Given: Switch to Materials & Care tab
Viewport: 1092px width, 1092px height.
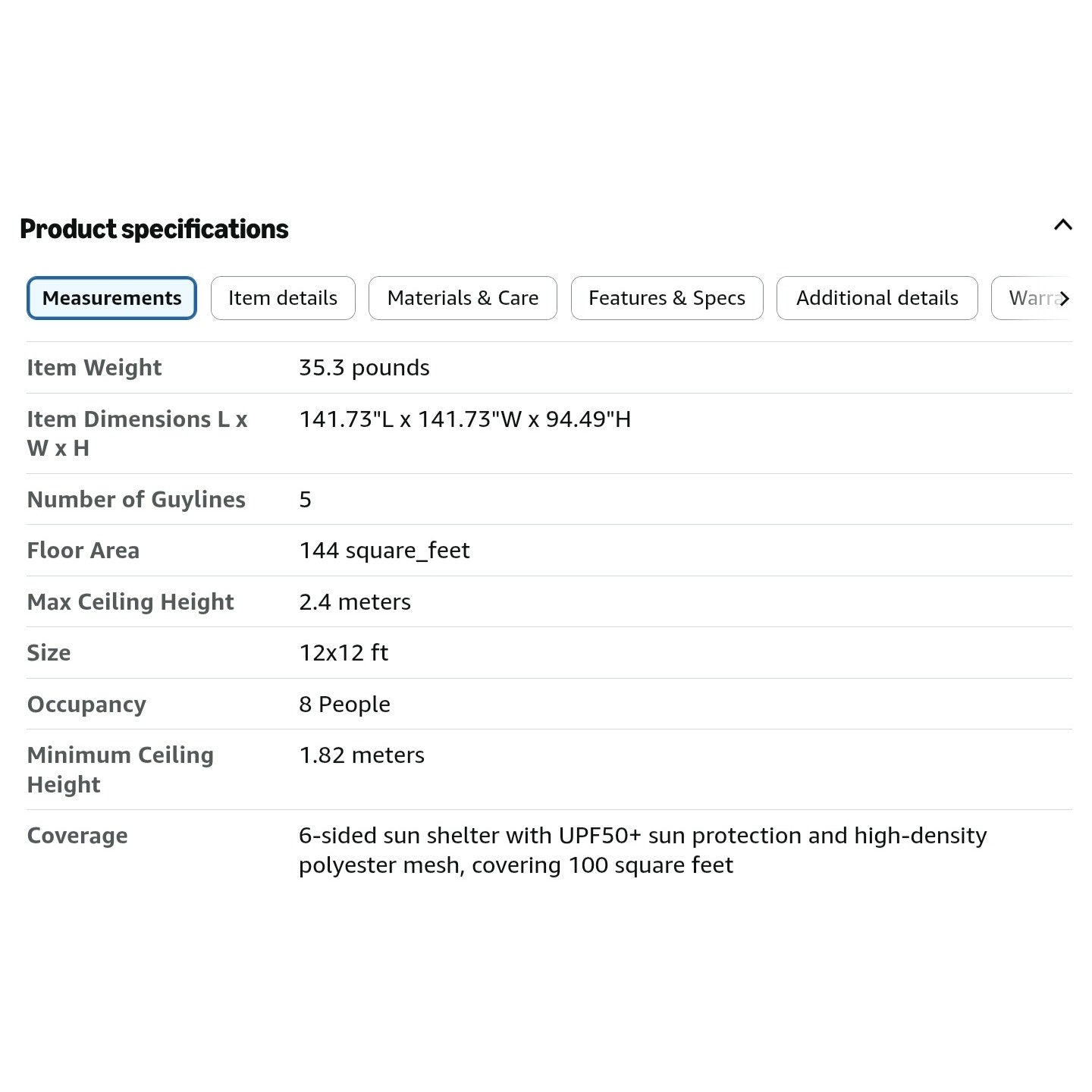Looking at the screenshot, I should coord(463,298).
